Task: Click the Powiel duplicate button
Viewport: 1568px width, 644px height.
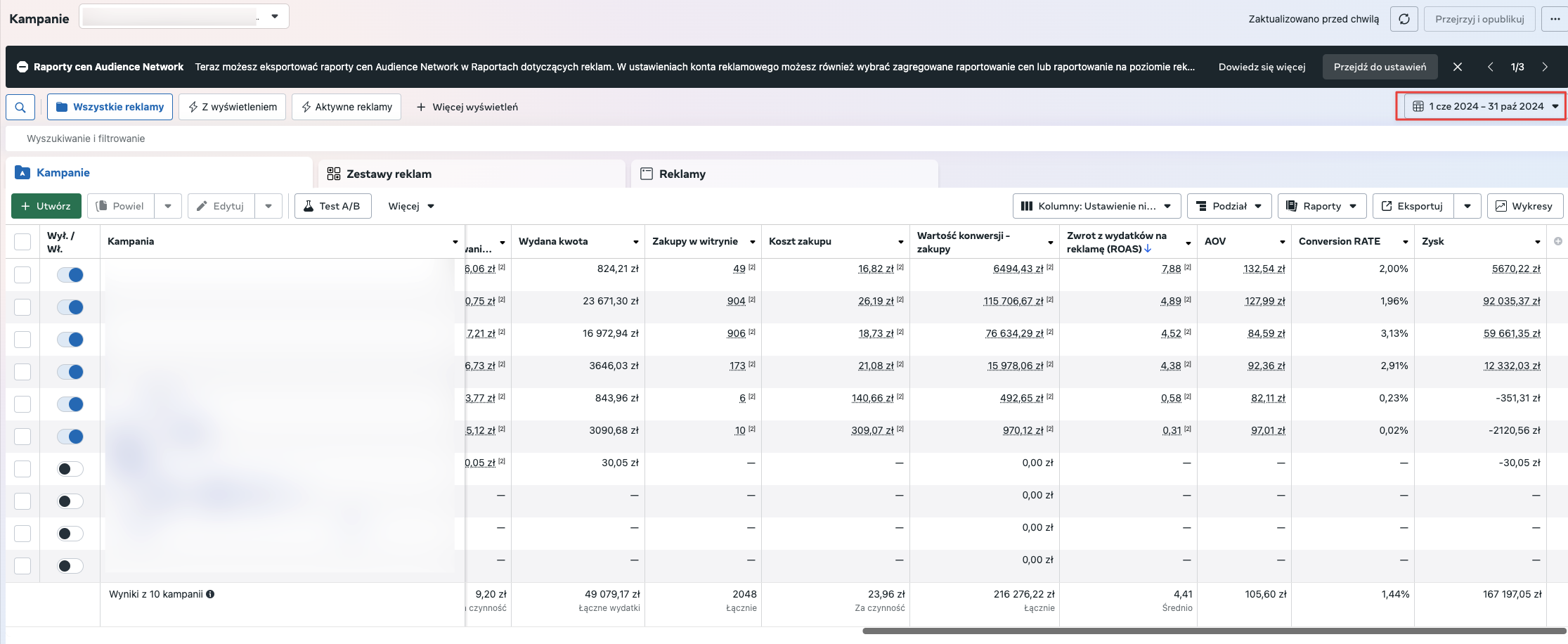Action: click(x=121, y=206)
